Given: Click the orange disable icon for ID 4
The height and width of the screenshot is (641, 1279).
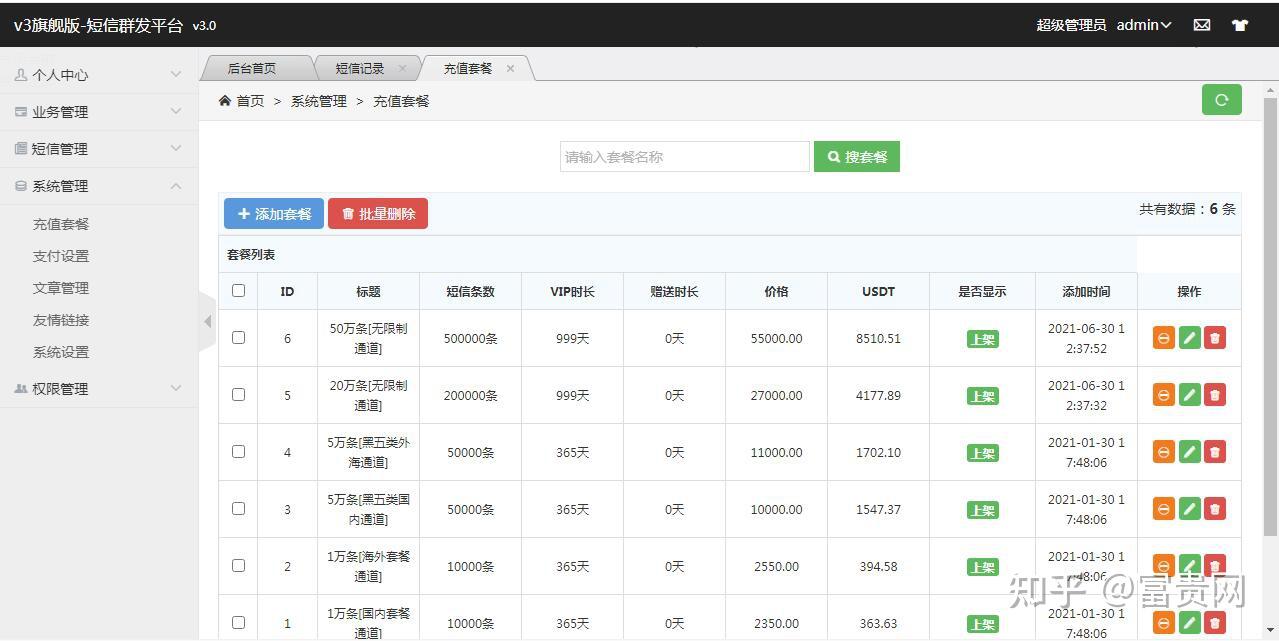Looking at the screenshot, I should 1164,452.
